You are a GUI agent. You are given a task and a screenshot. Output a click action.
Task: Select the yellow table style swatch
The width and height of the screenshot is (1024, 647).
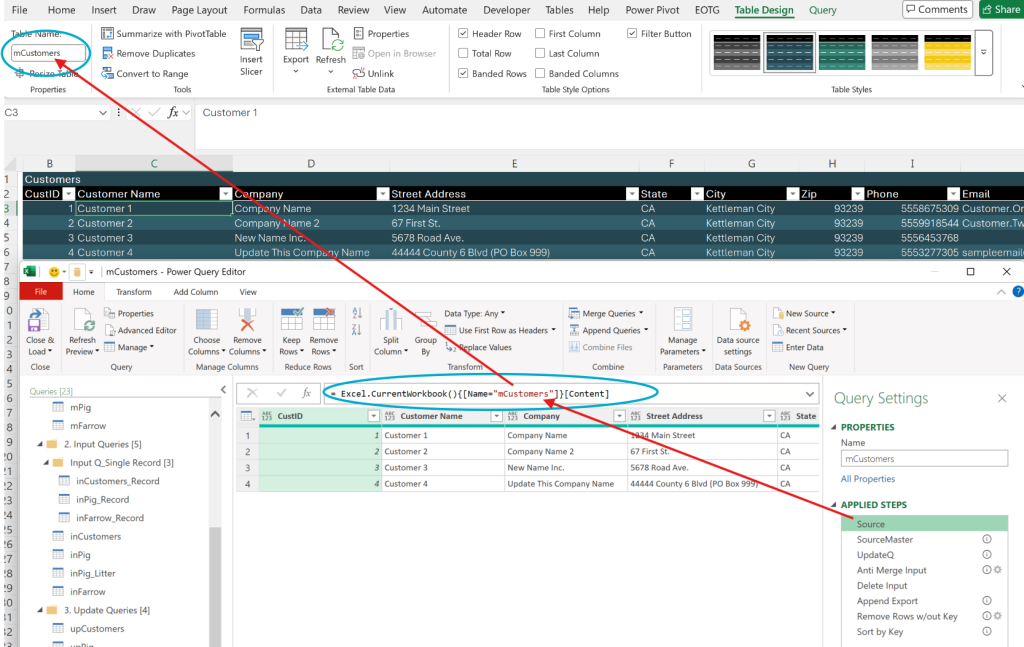(948, 52)
